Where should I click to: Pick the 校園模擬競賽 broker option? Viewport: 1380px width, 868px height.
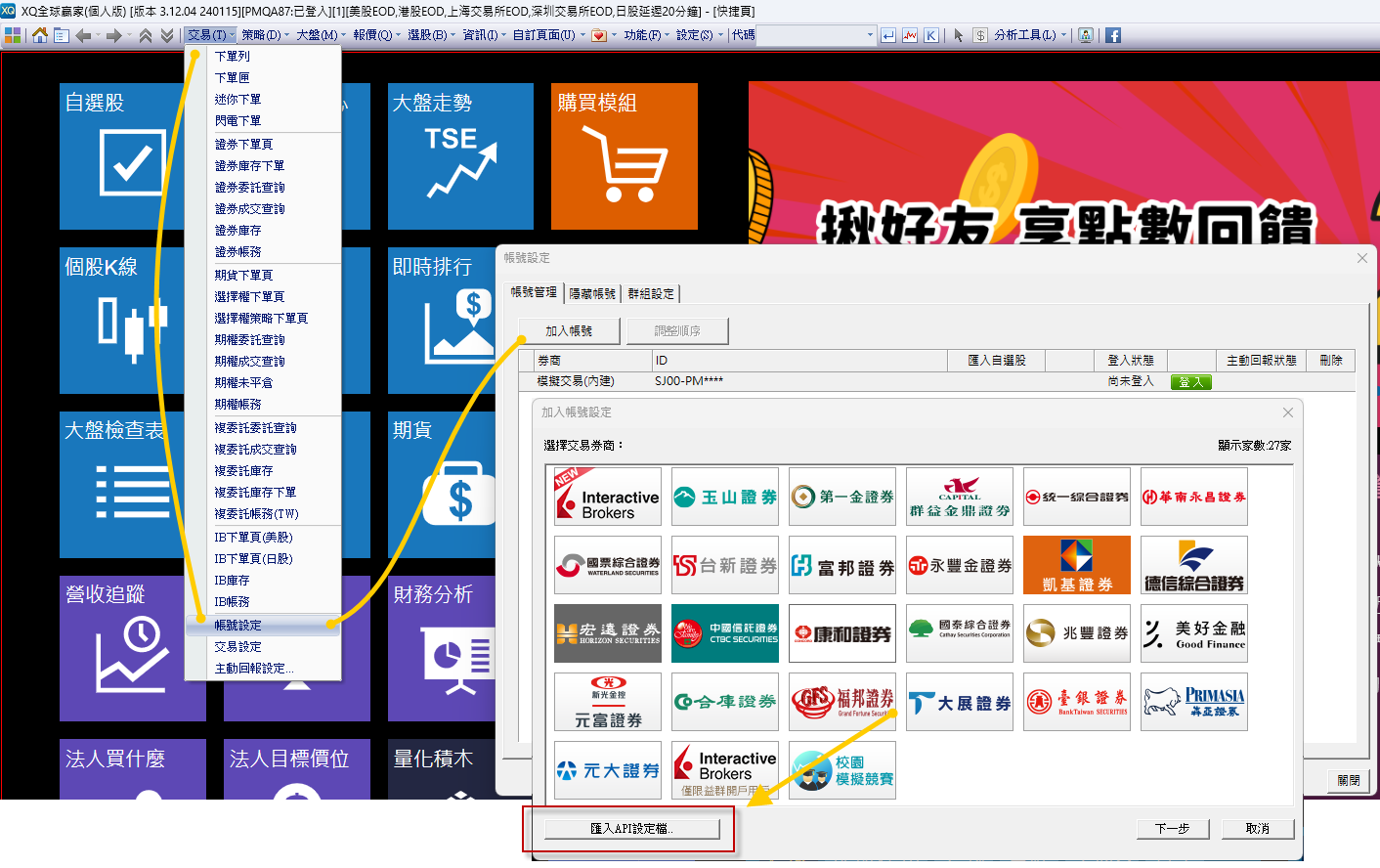click(x=841, y=770)
